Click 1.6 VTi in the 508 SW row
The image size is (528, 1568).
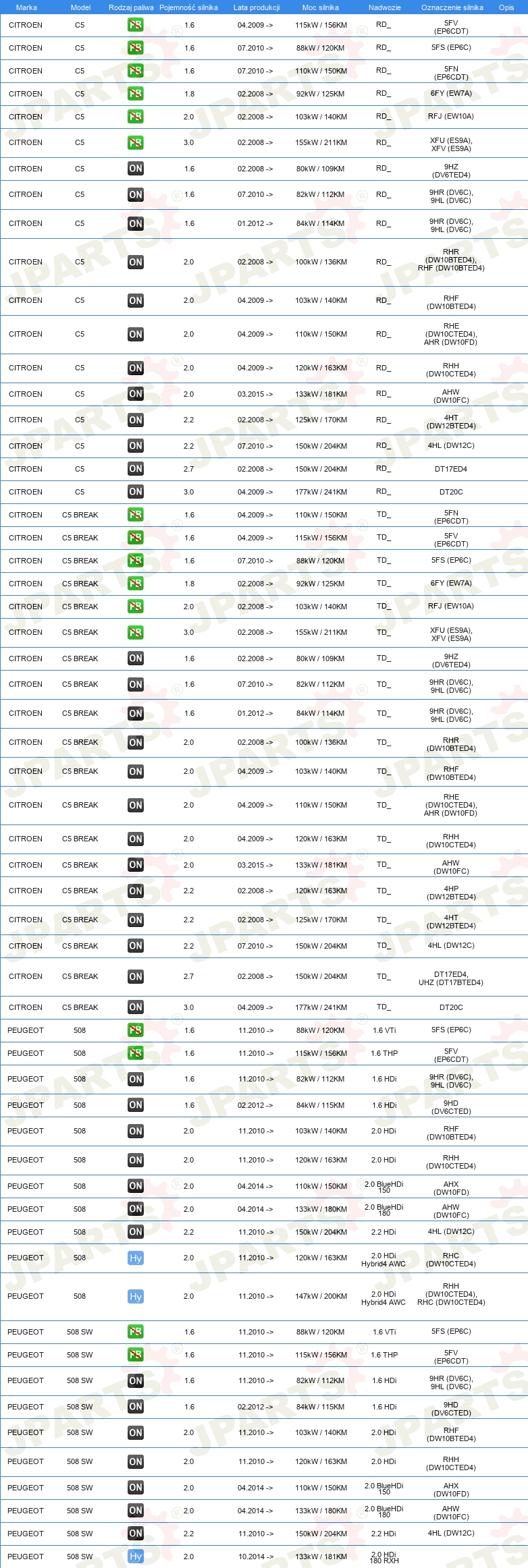384,1332
